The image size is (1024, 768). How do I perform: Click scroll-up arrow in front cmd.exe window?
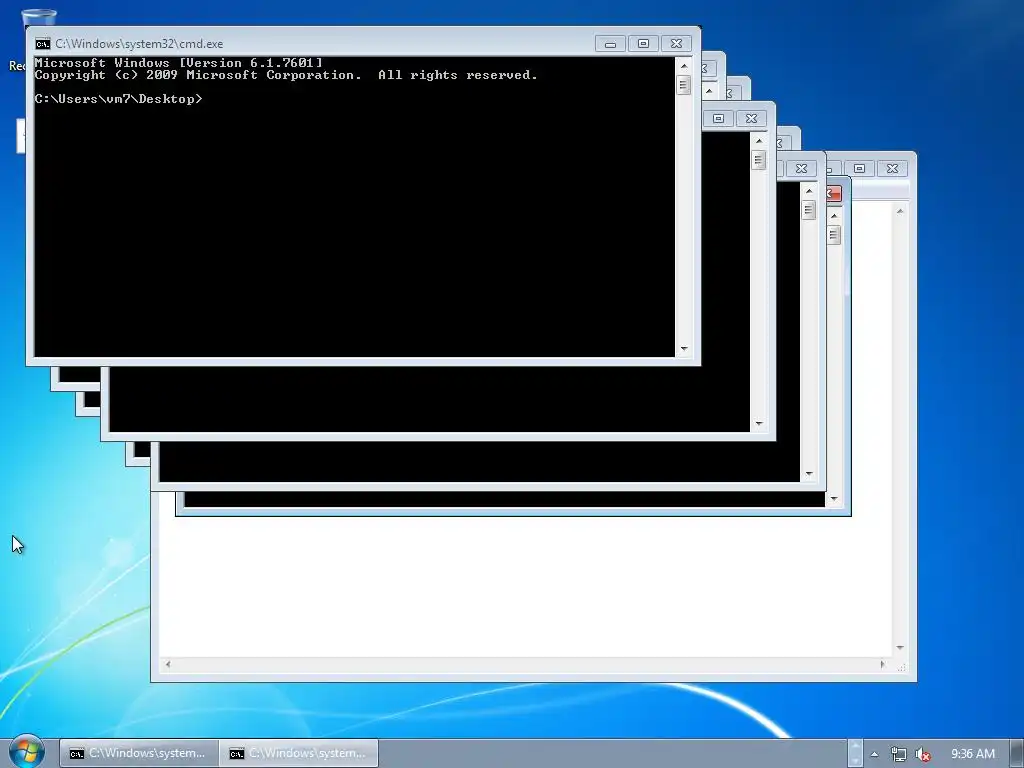pos(684,65)
